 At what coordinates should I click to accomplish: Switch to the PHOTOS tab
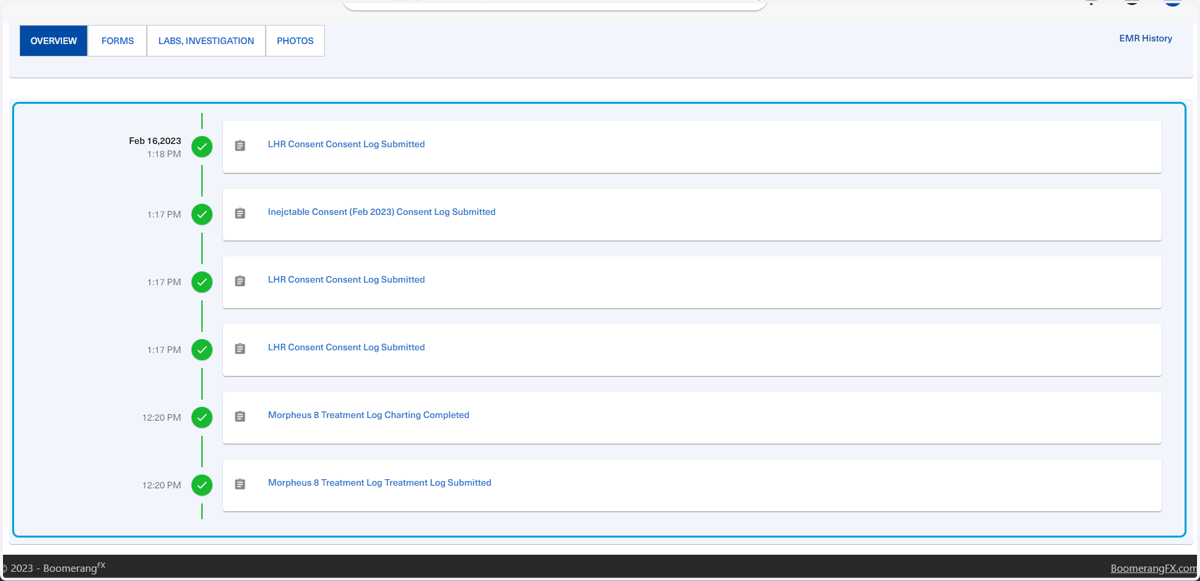[x=295, y=41]
